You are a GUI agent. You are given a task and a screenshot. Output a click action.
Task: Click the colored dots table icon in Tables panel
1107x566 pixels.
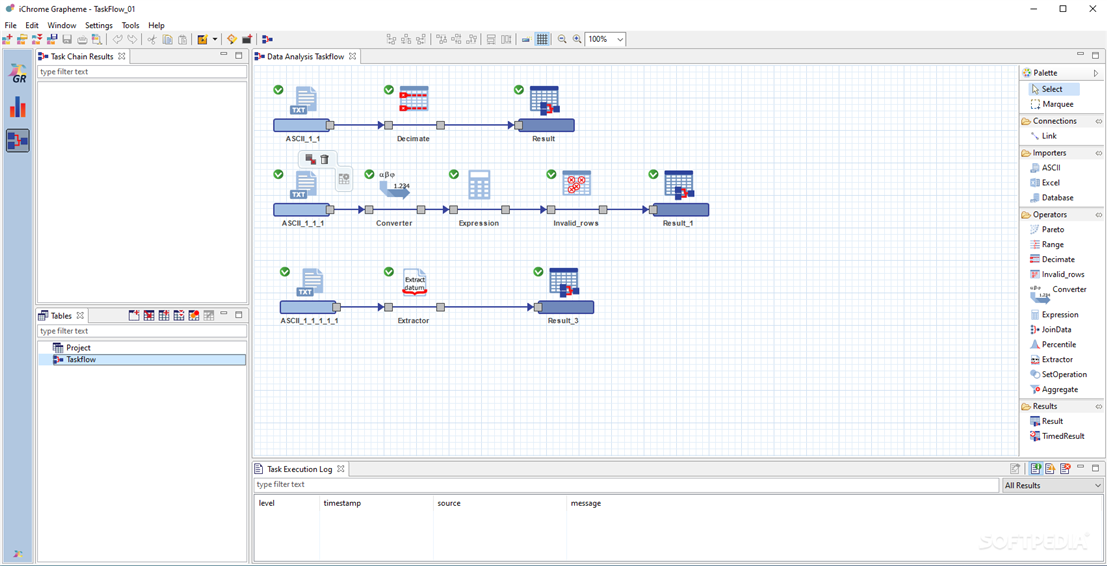point(193,315)
